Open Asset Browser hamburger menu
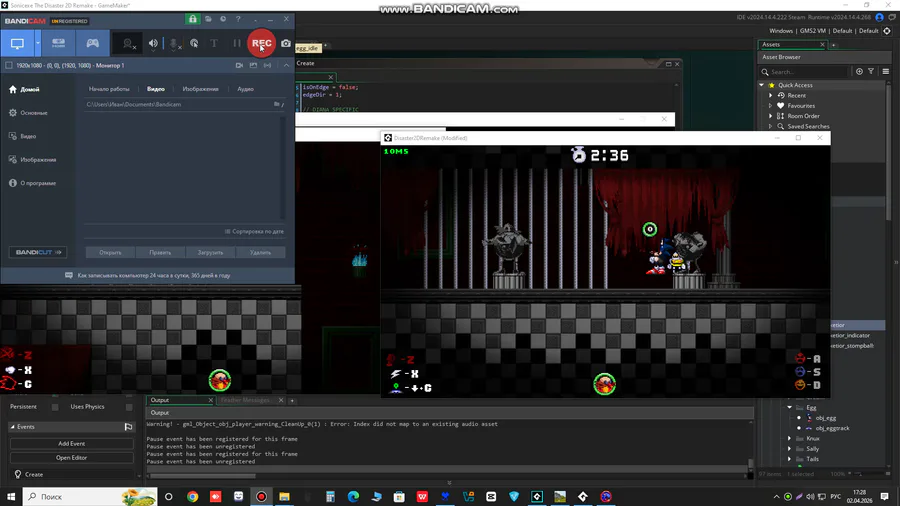 pyautogui.click(x=886, y=71)
